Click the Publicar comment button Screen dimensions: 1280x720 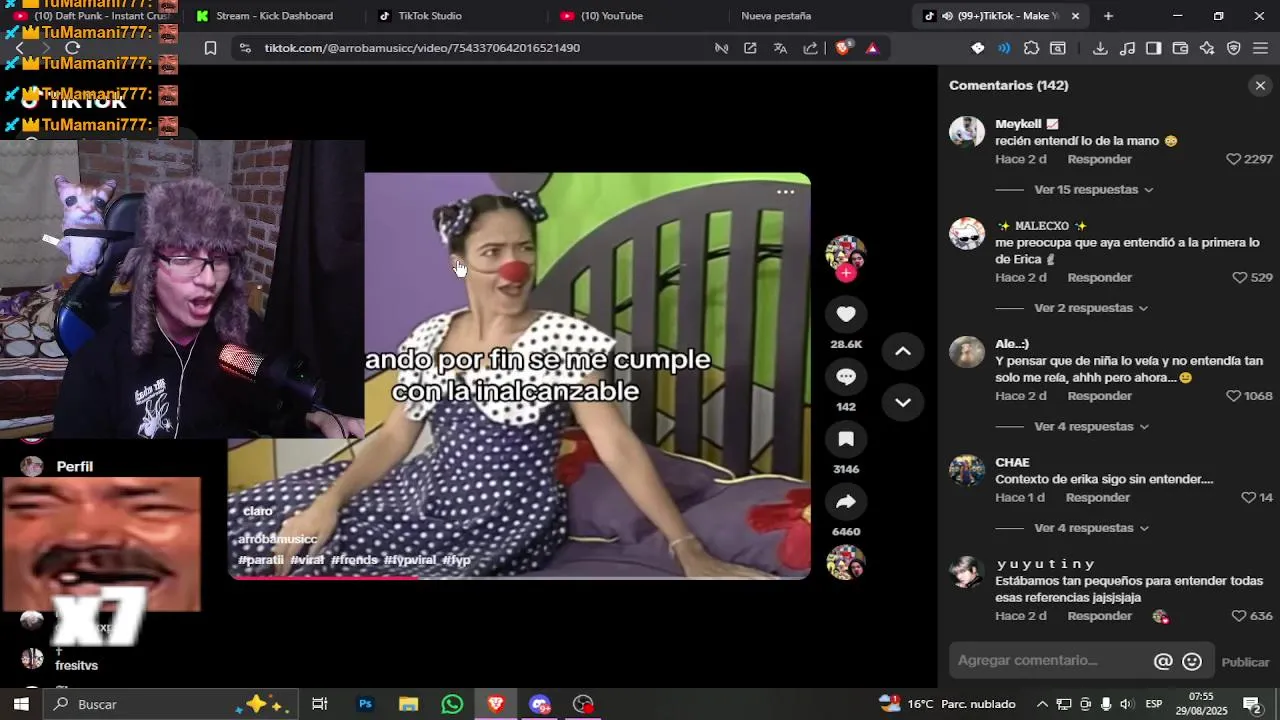pyautogui.click(x=1245, y=662)
